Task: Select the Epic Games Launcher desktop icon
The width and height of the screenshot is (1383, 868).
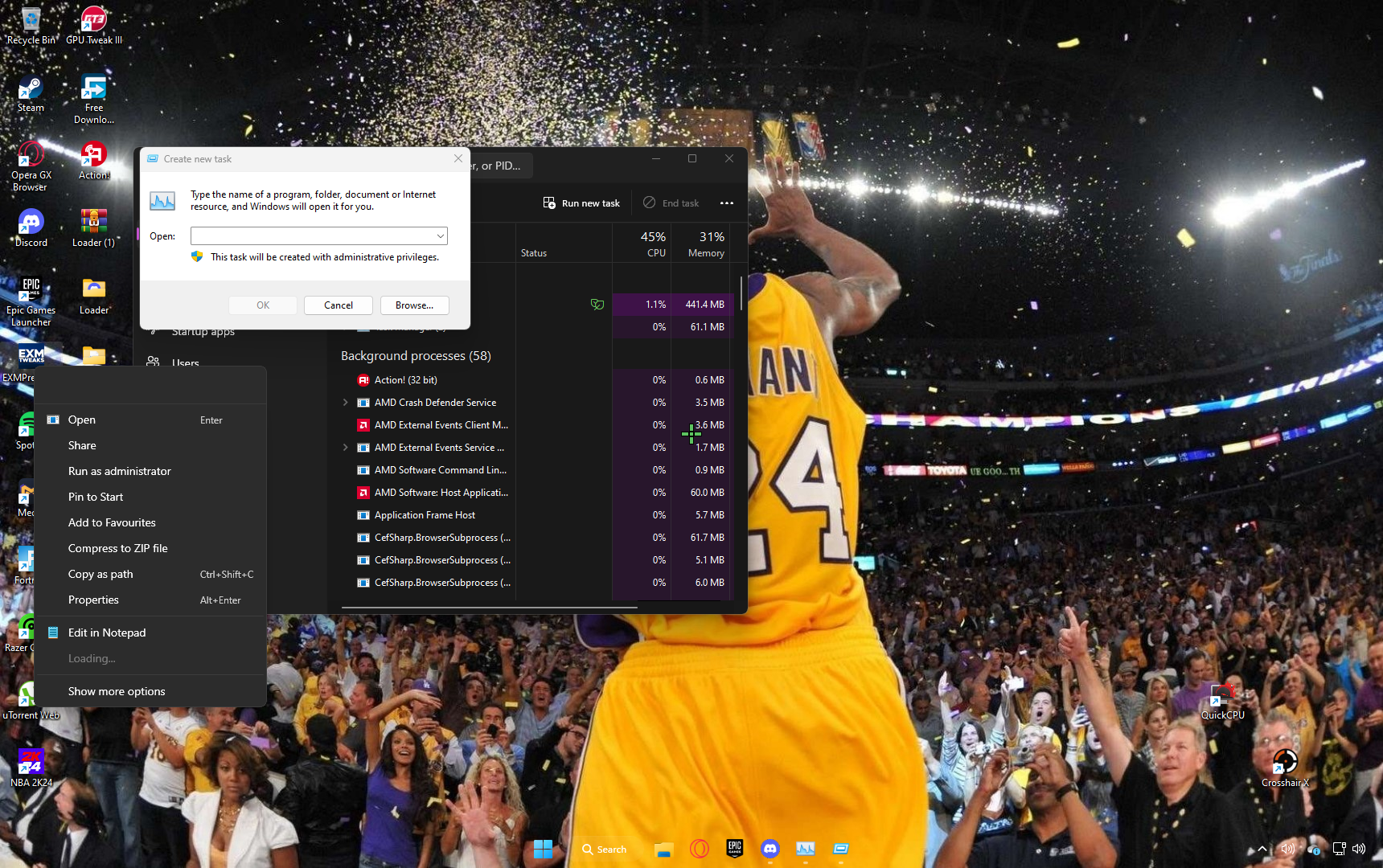Action: pyautogui.click(x=31, y=301)
